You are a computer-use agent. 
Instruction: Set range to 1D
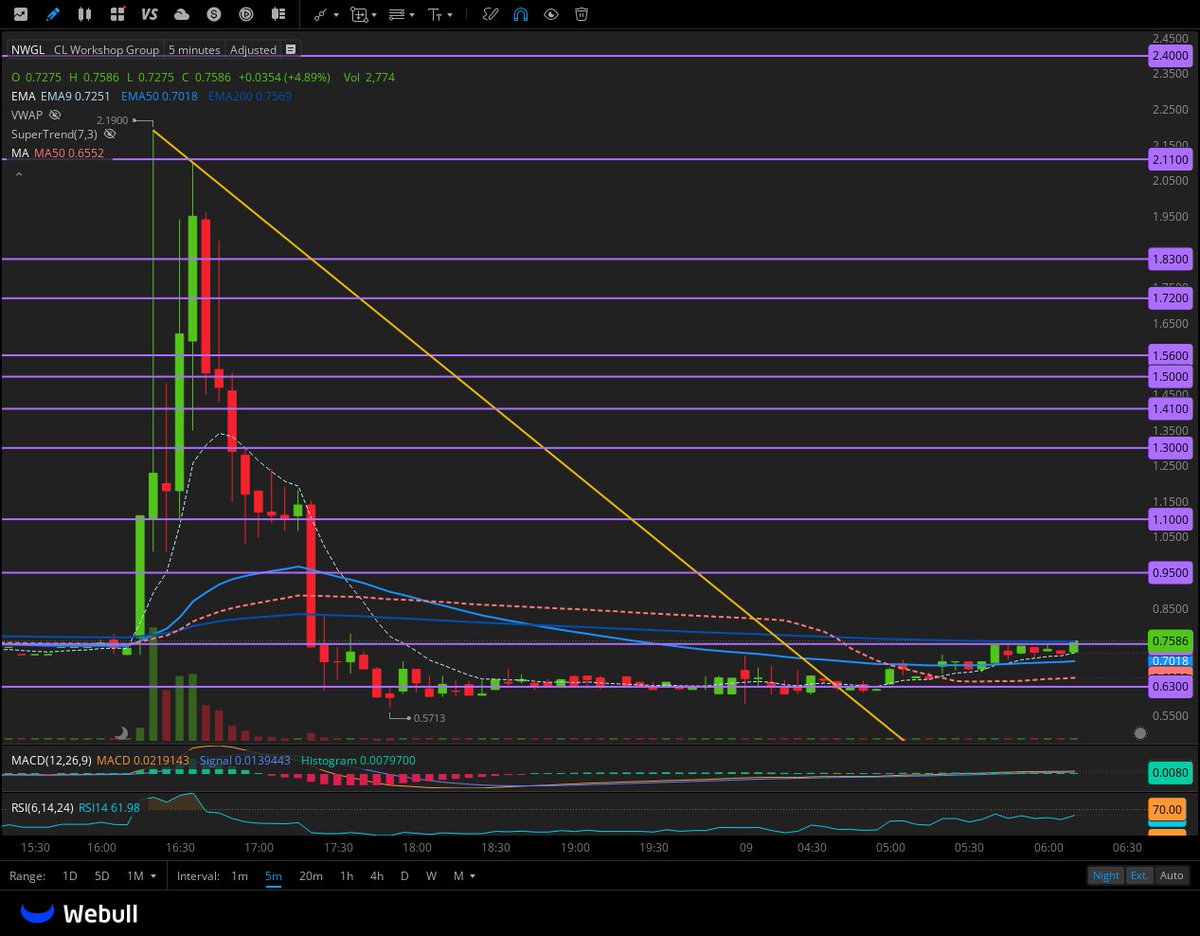(x=70, y=876)
